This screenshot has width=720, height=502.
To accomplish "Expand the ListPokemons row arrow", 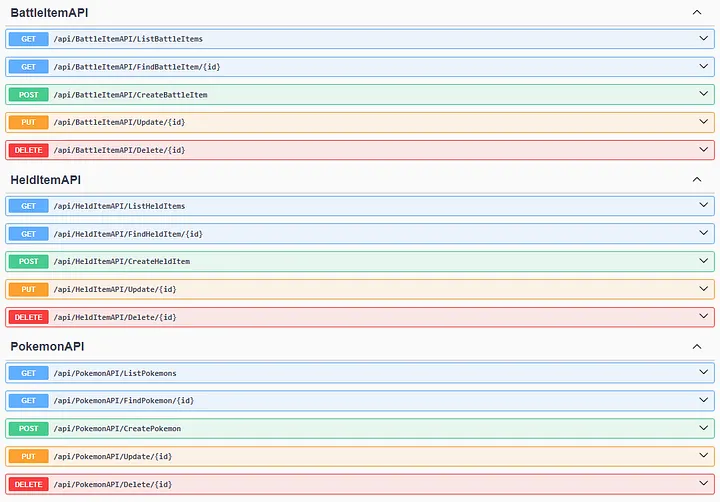I will (703, 372).
